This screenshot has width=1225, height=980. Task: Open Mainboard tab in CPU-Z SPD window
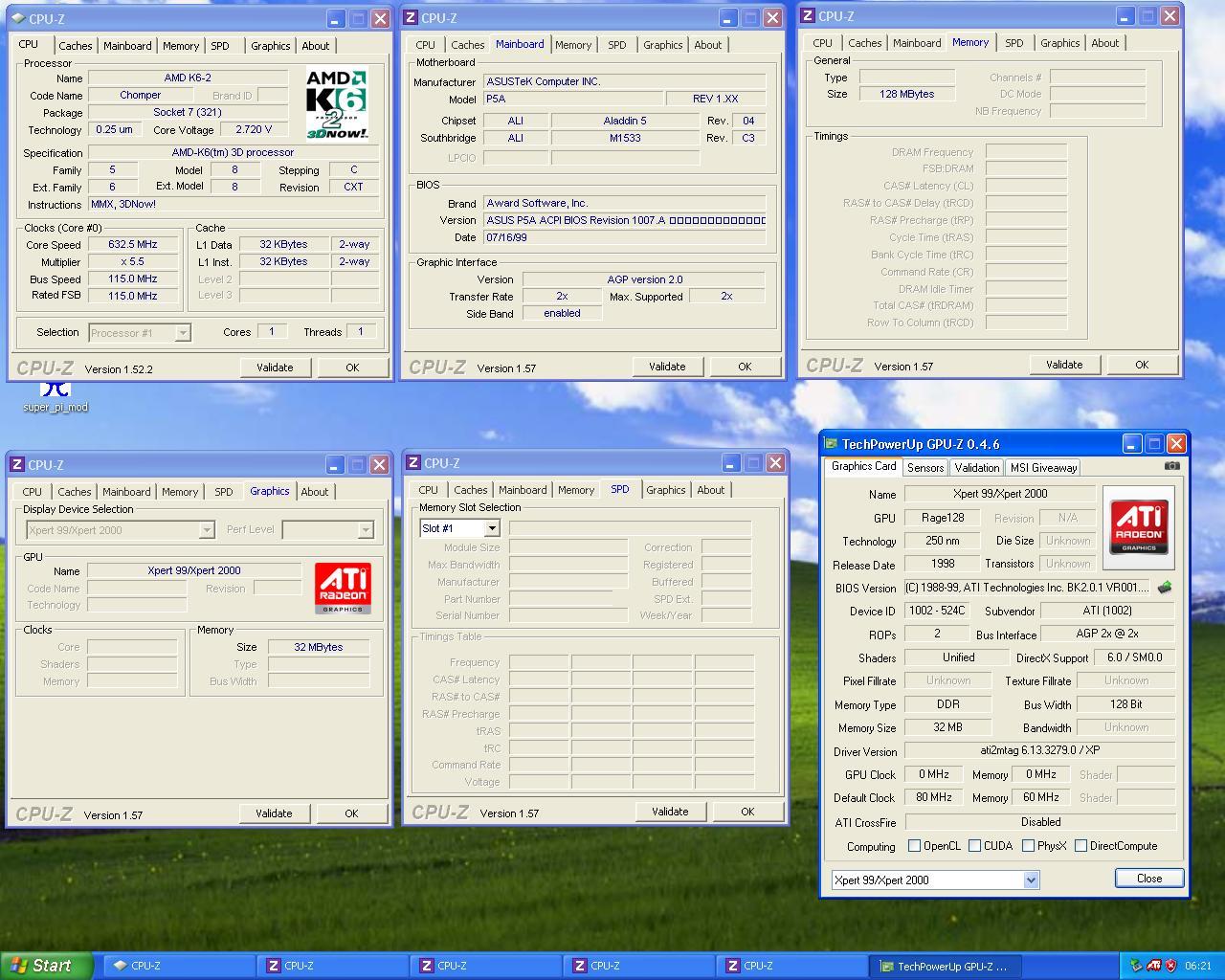point(523,490)
